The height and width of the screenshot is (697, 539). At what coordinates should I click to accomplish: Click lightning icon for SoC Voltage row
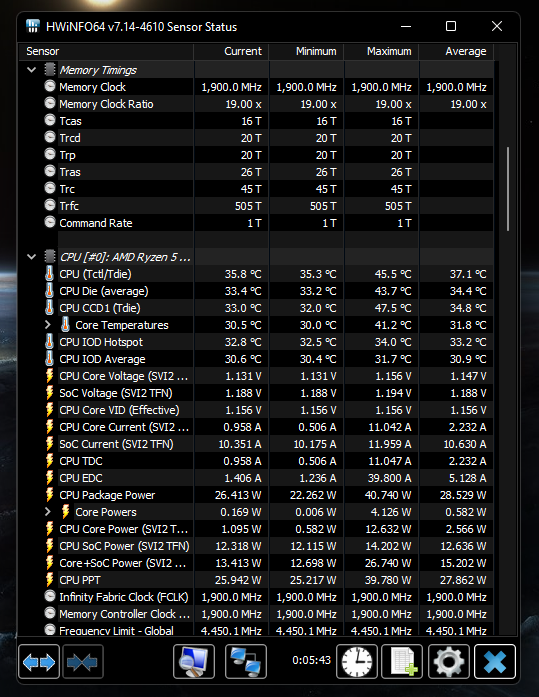pos(50,393)
